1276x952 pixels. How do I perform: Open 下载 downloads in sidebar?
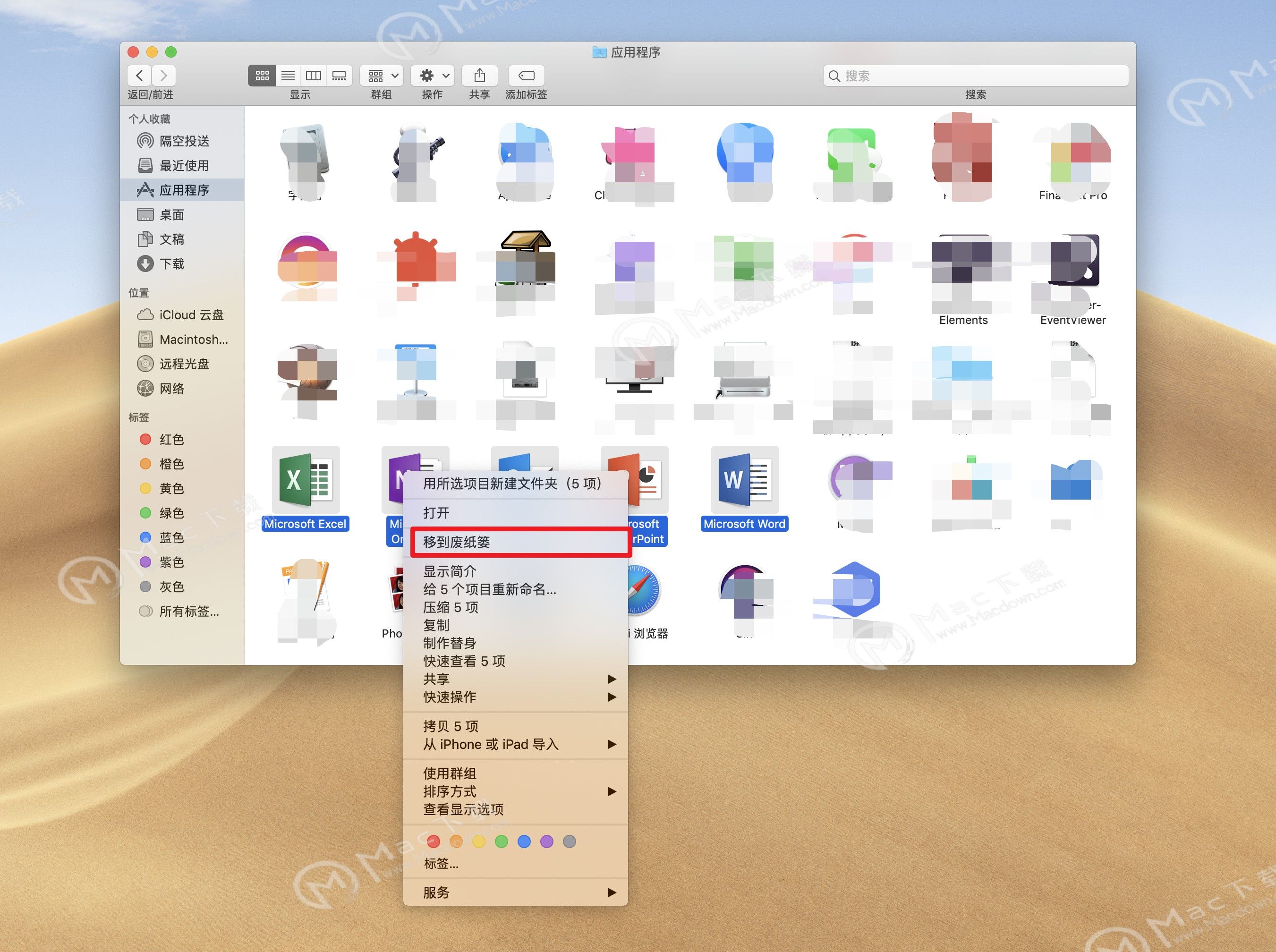182,263
